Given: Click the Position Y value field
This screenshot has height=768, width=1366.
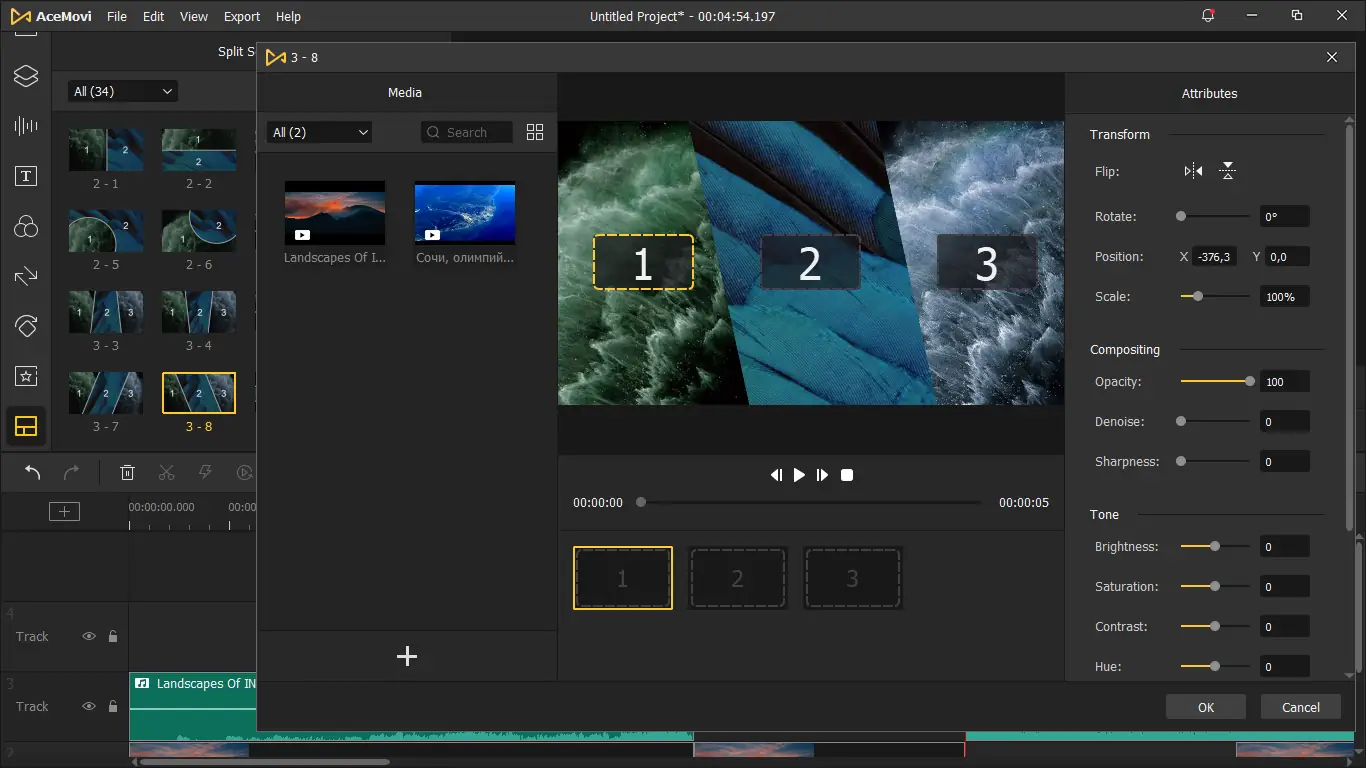Looking at the screenshot, I should pyautogui.click(x=1287, y=257).
